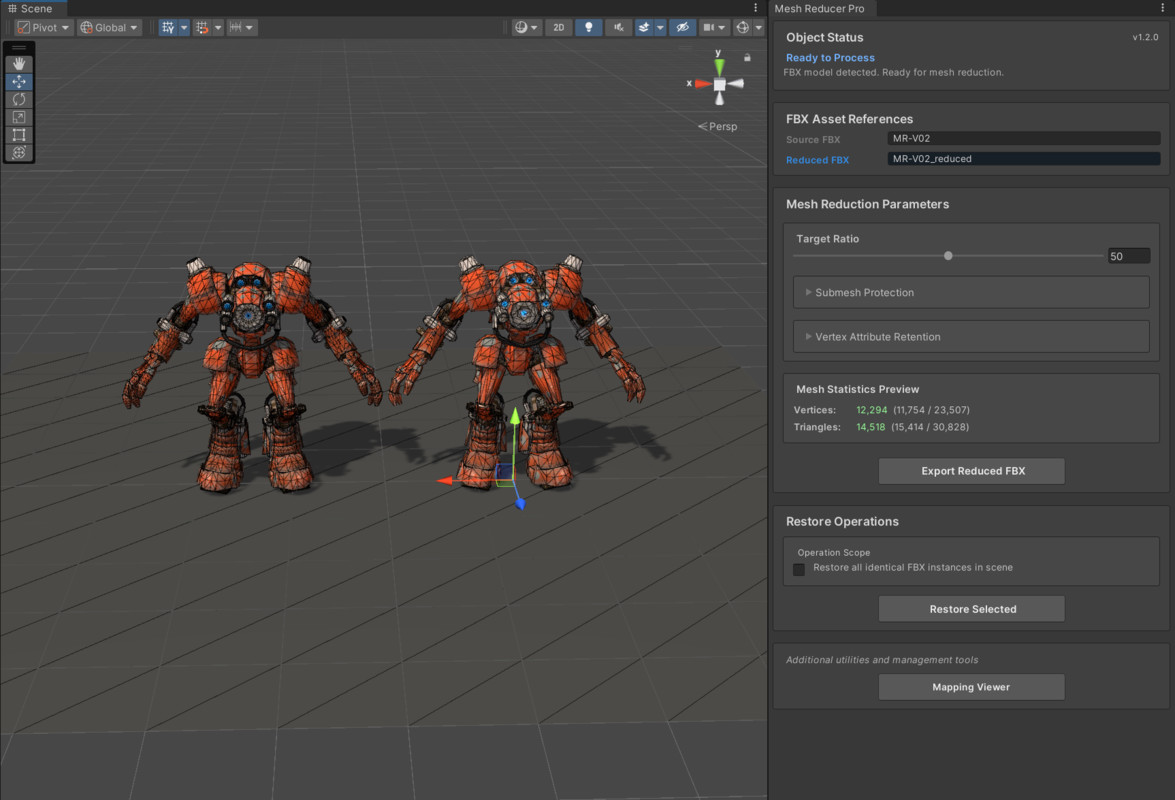Click Export Reduced FBX button
1175x800 pixels.
coord(972,471)
